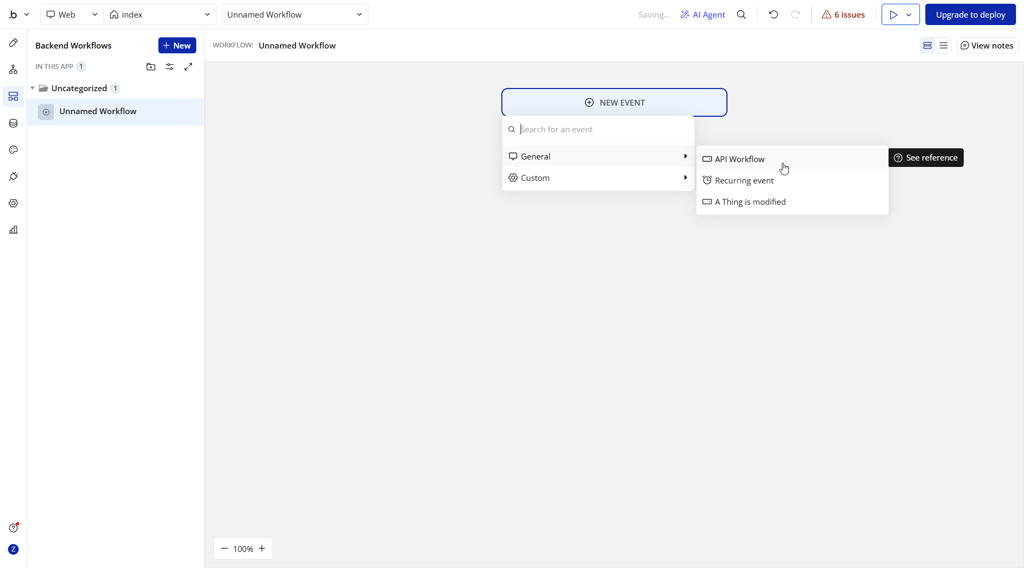Viewport: 1024px width, 568px height.
Task: Expand the workflows panel with arrows icon
Action: [188, 67]
